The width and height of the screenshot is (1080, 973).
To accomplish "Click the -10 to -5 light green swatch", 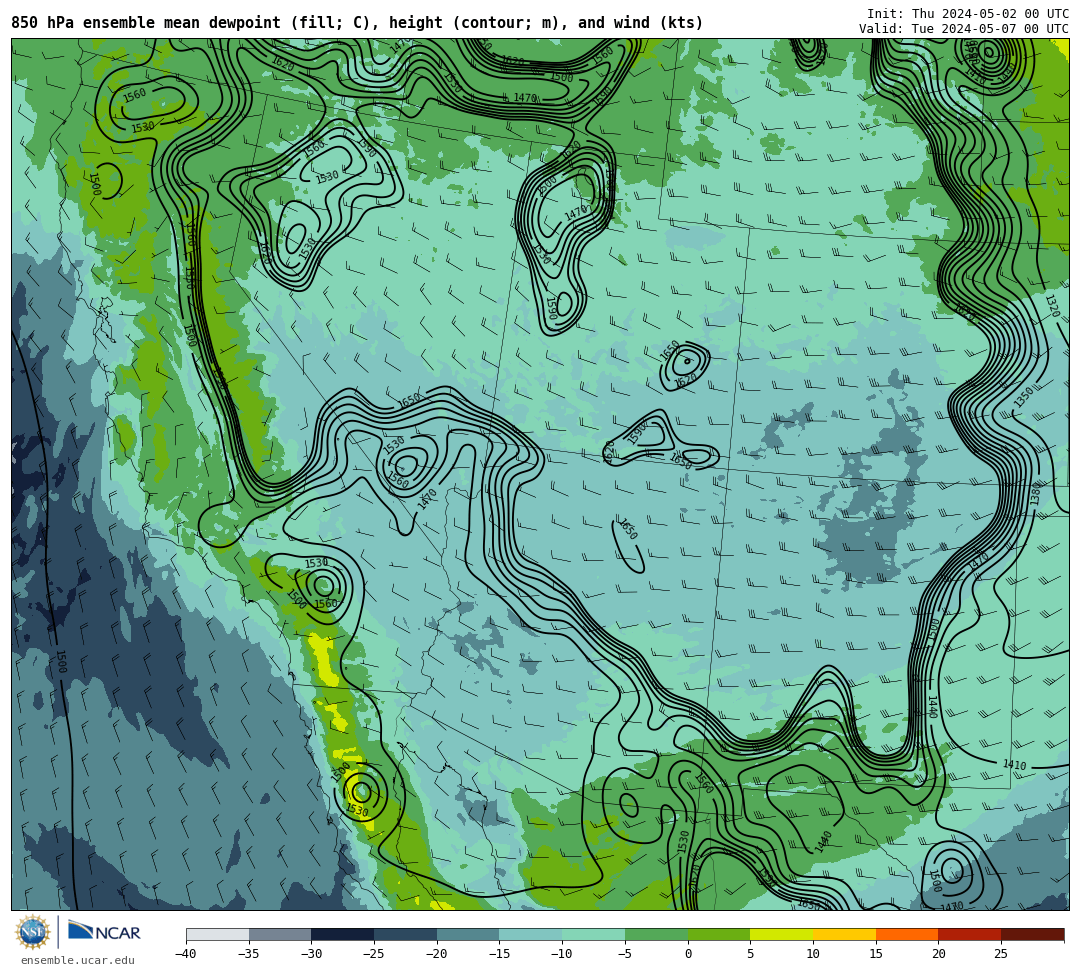I will click(594, 934).
